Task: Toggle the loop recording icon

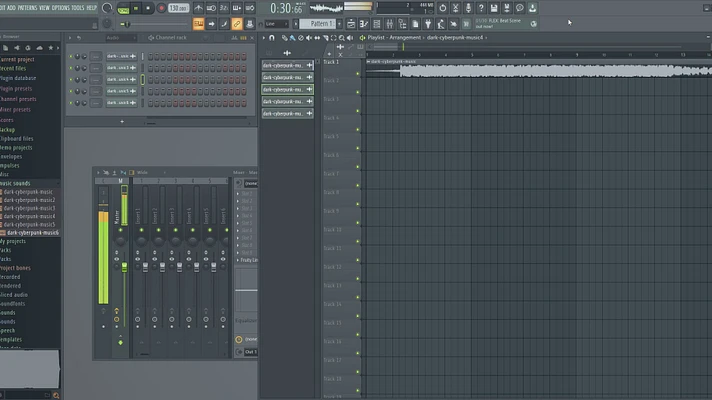Action: tap(250, 8)
